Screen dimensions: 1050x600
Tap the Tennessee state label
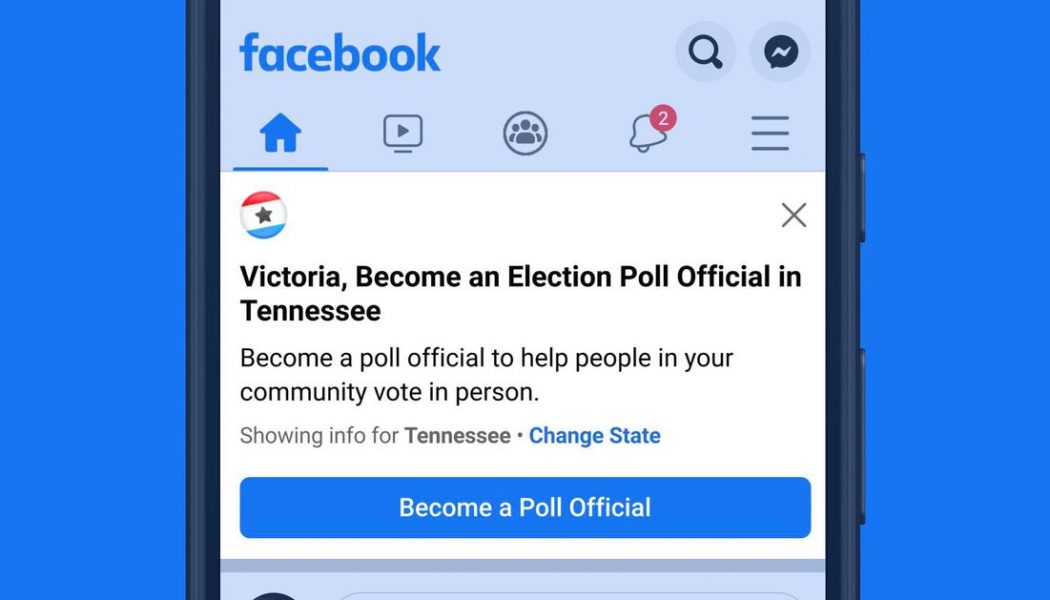456,436
